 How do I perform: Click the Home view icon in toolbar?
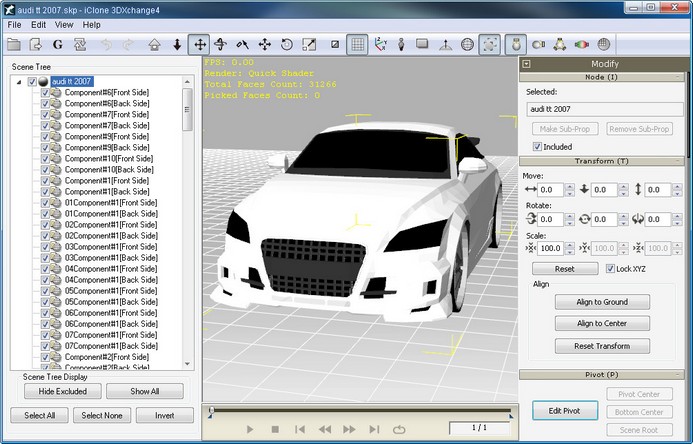tap(155, 44)
